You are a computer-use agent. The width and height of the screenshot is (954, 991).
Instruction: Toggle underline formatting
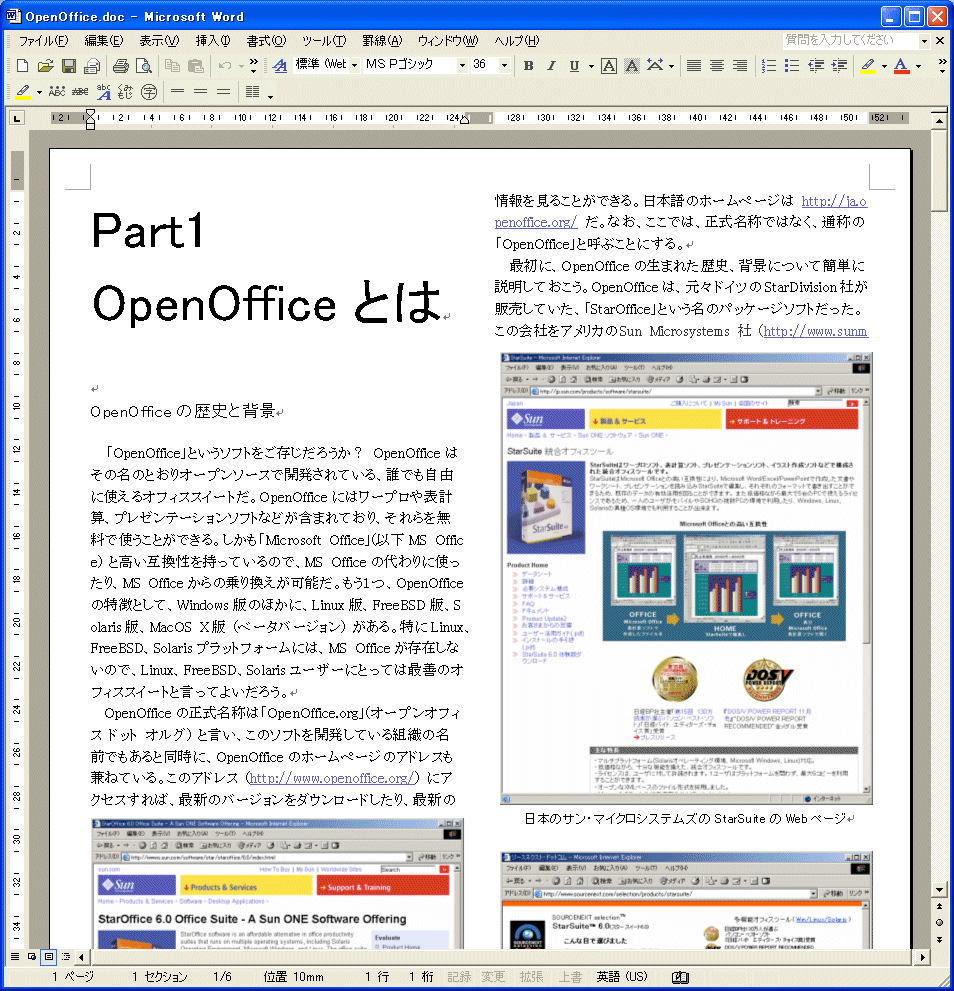pos(574,65)
